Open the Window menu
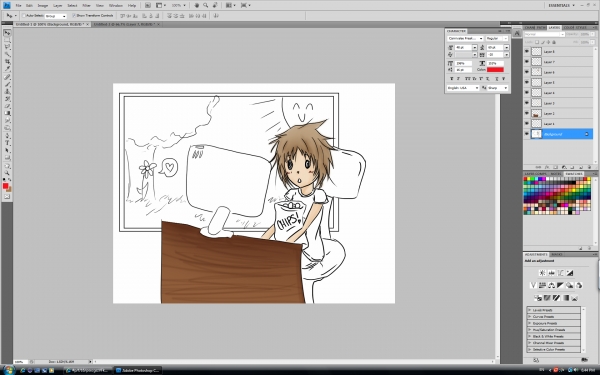The width and height of the screenshot is (600, 375). [116, 5]
